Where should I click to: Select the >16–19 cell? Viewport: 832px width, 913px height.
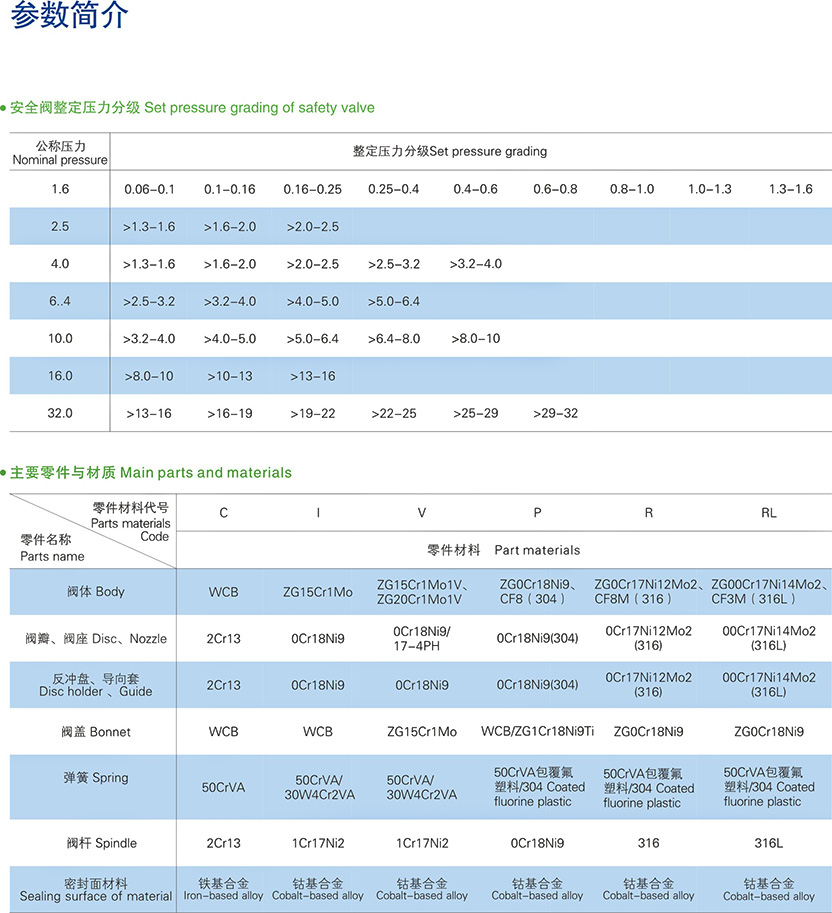pos(229,413)
